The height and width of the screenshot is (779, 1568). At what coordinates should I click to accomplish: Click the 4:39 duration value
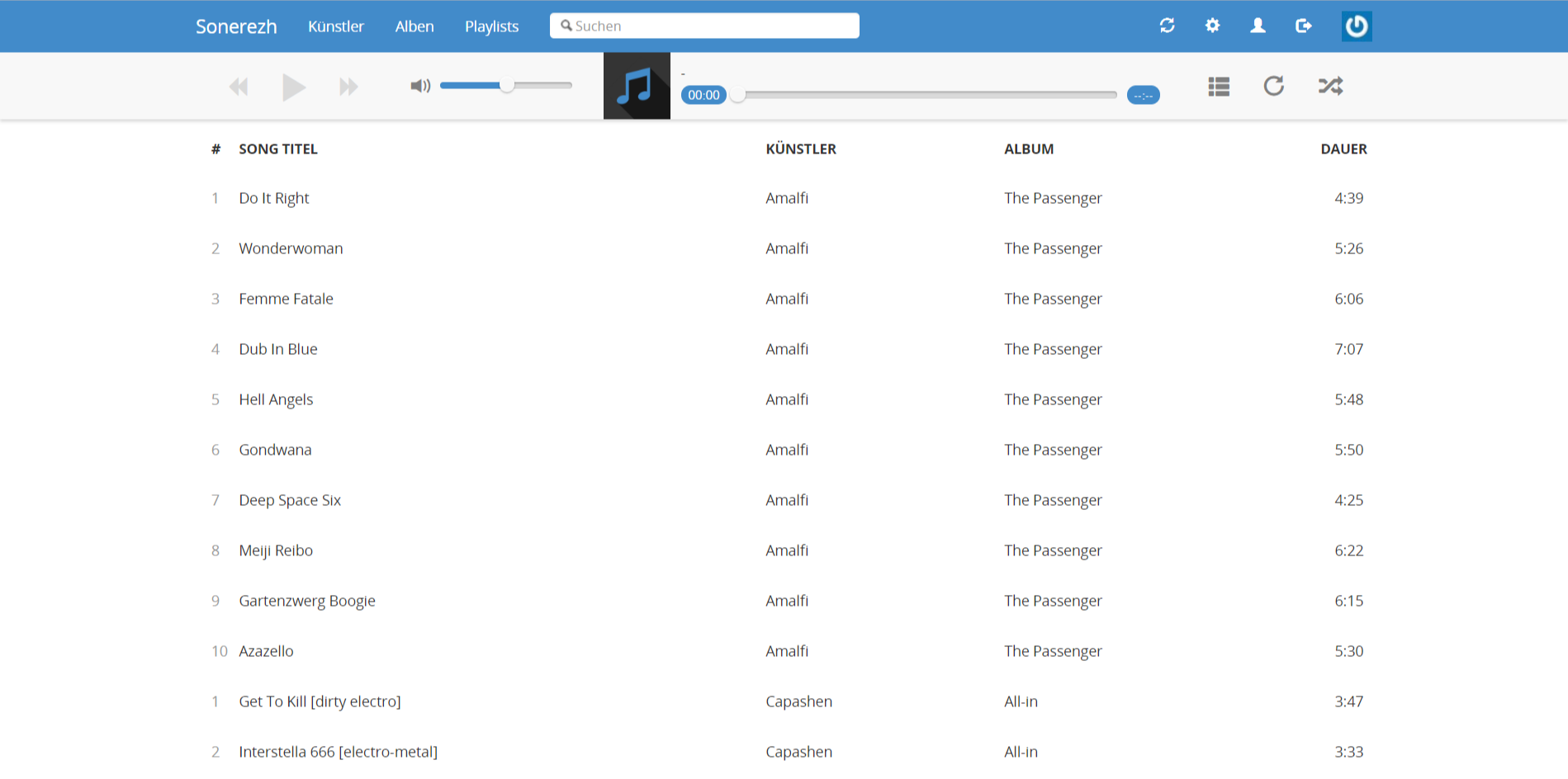point(1348,198)
